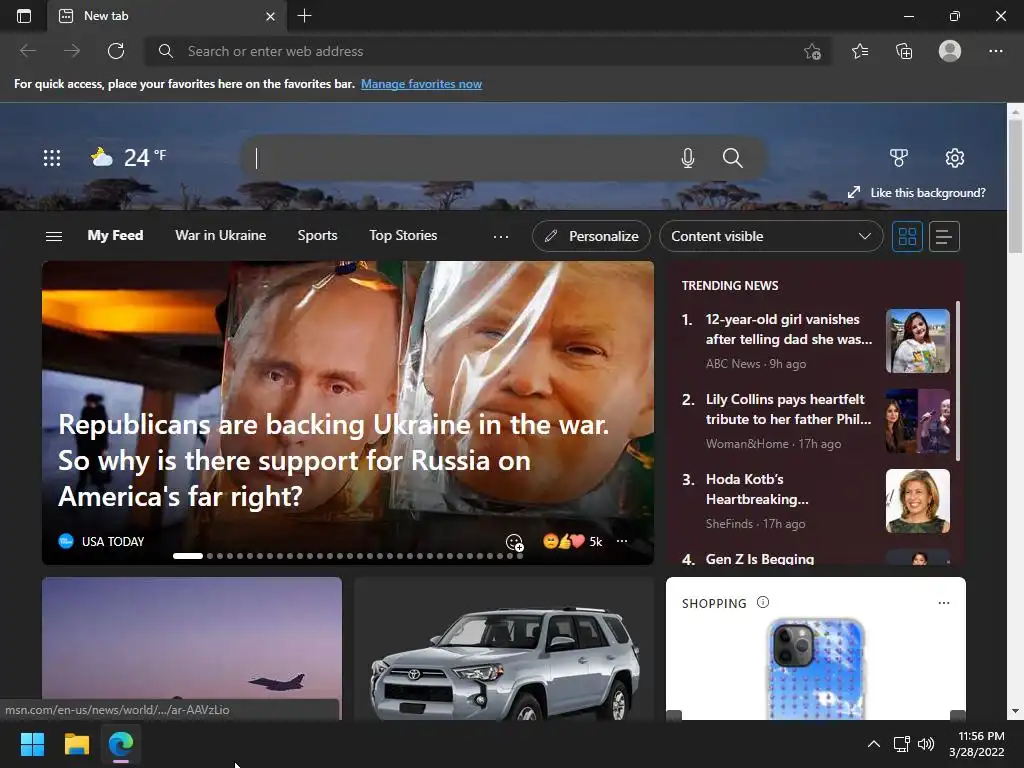Open the Collections icon

pos(904,51)
